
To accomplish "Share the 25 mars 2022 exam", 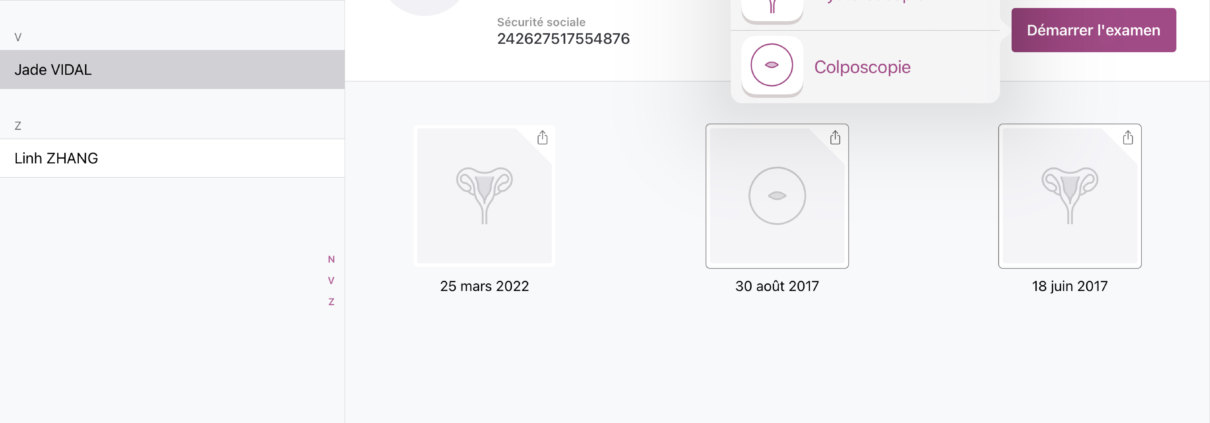I will pyautogui.click(x=542, y=138).
